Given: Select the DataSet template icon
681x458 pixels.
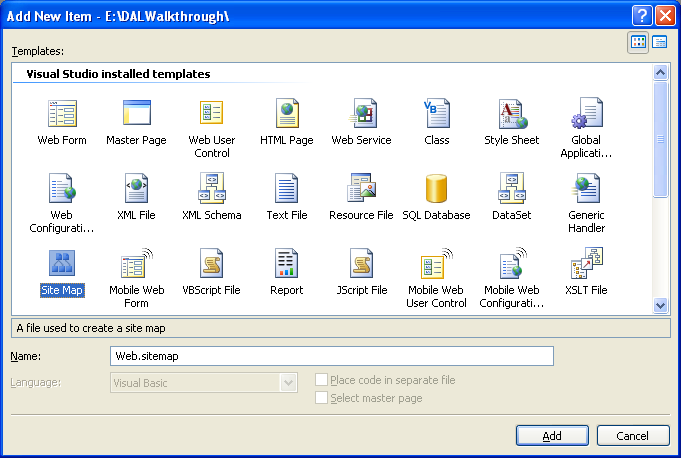Looking at the screenshot, I should pyautogui.click(x=512, y=188).
